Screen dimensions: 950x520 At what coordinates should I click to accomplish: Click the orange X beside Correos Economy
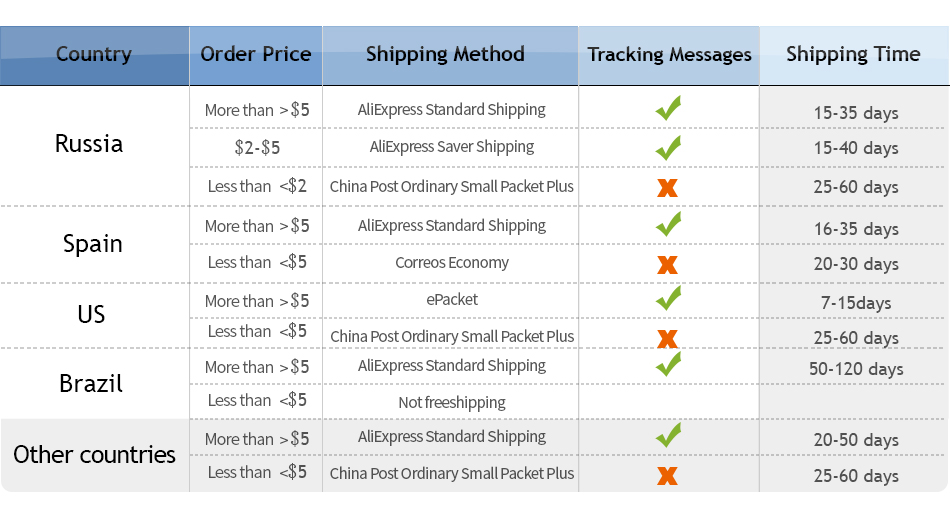click(x=667, y=265)
